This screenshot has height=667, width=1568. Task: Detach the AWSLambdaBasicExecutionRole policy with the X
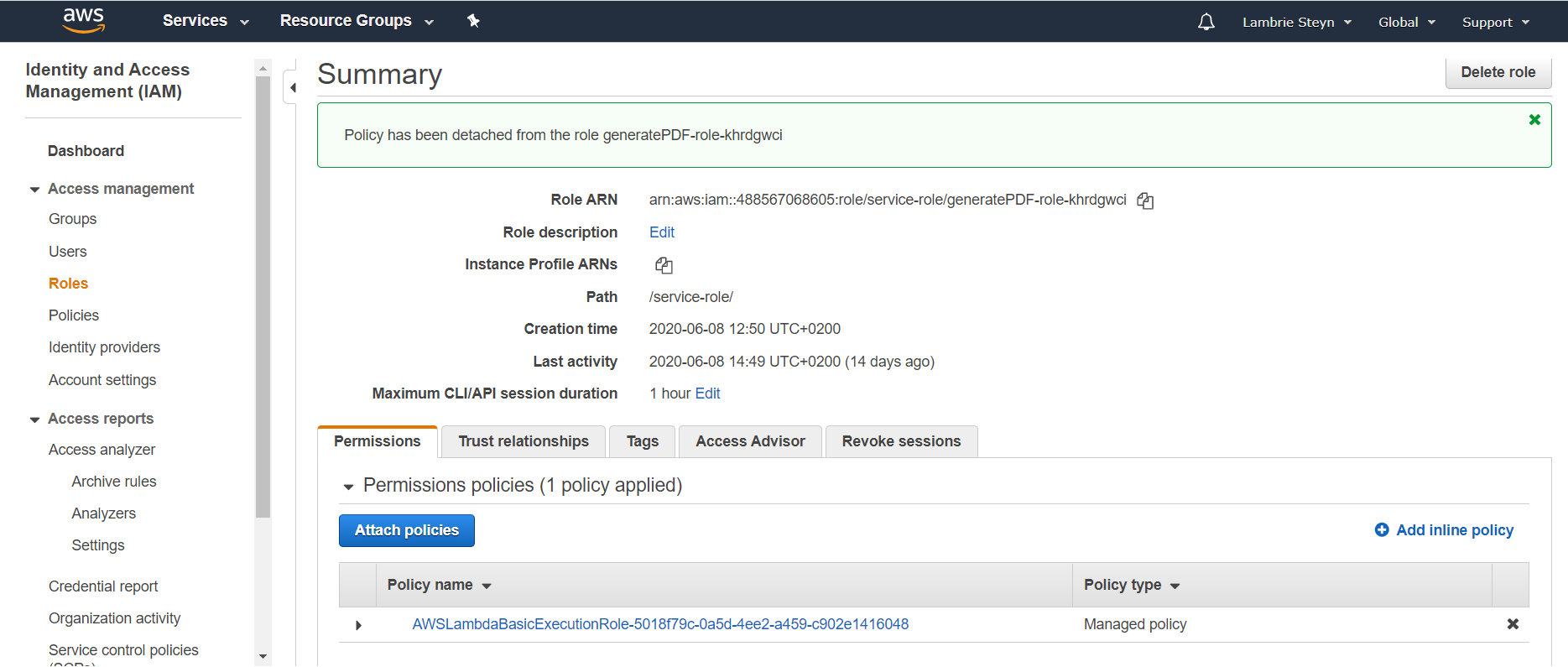(x=1513, y=624)
